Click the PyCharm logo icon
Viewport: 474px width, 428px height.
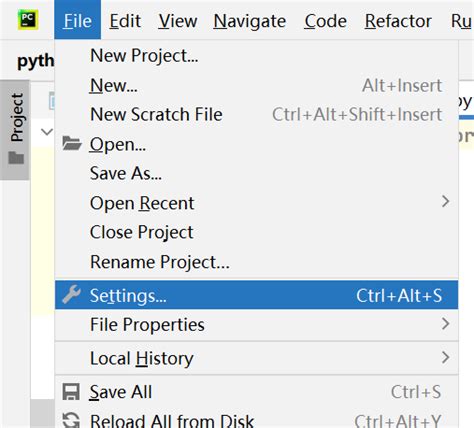[x=28, y=20]
